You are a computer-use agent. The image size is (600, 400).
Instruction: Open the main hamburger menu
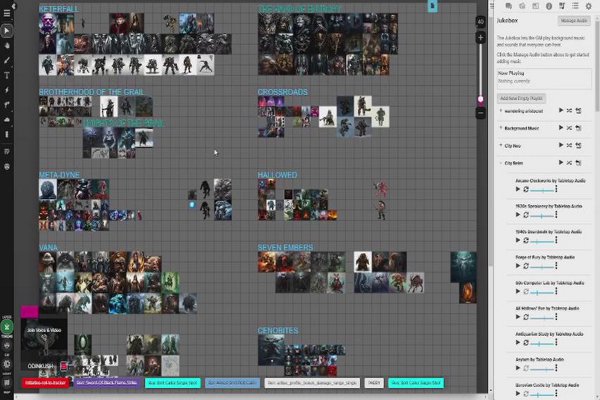coord(7,13)
